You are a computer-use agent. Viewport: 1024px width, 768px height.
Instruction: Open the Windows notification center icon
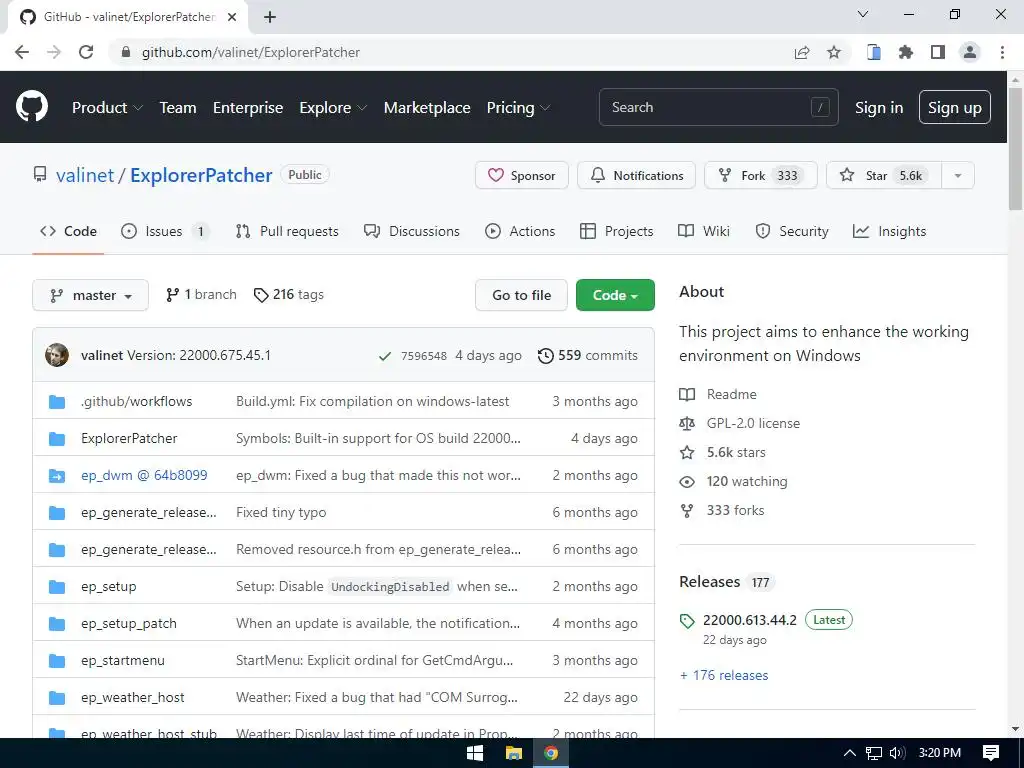coord(991,753)
